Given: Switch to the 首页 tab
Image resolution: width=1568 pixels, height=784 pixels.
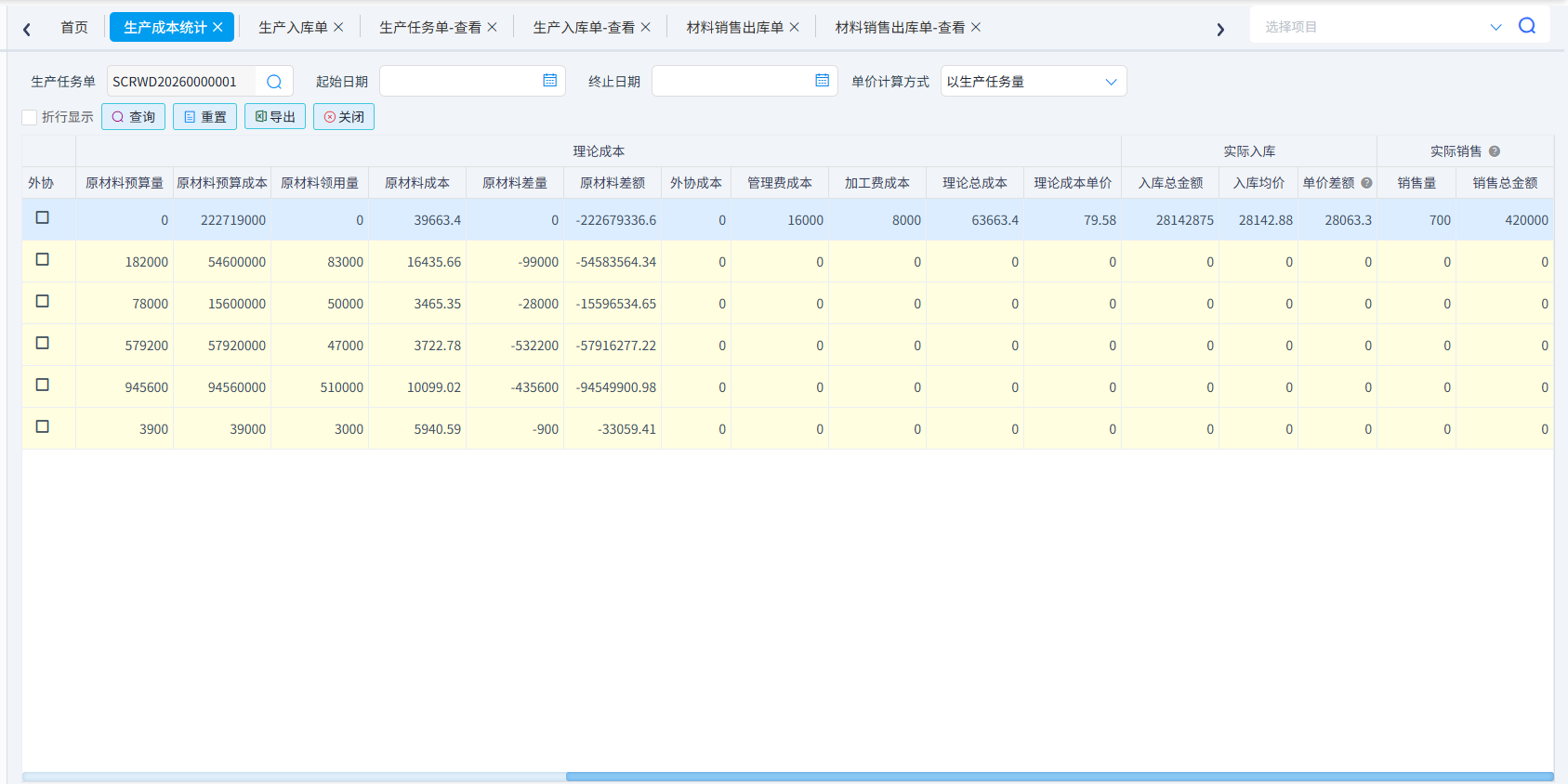Looking at the screenshot, I should (x=74, y=27).
